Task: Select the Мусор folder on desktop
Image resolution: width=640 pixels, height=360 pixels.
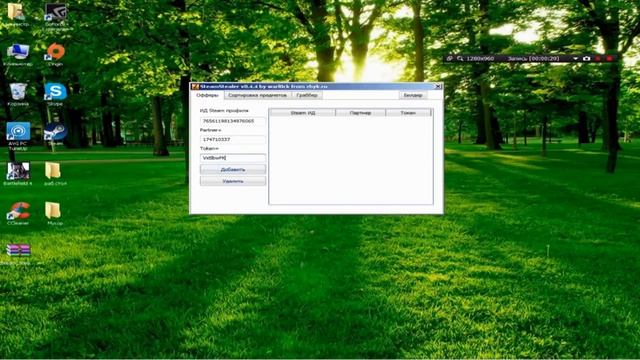Action: click(53, 213)
